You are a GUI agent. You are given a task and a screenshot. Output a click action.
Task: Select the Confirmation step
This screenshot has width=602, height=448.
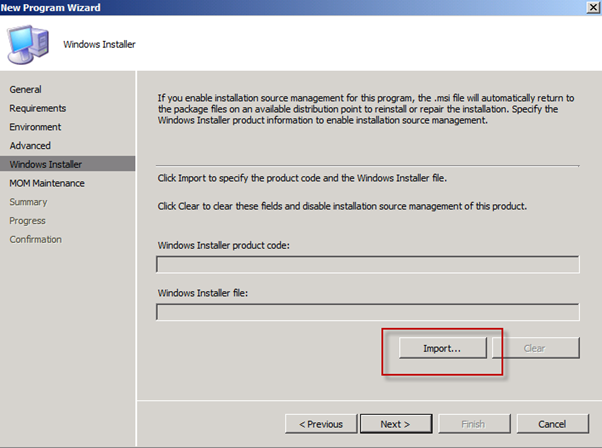35,240
